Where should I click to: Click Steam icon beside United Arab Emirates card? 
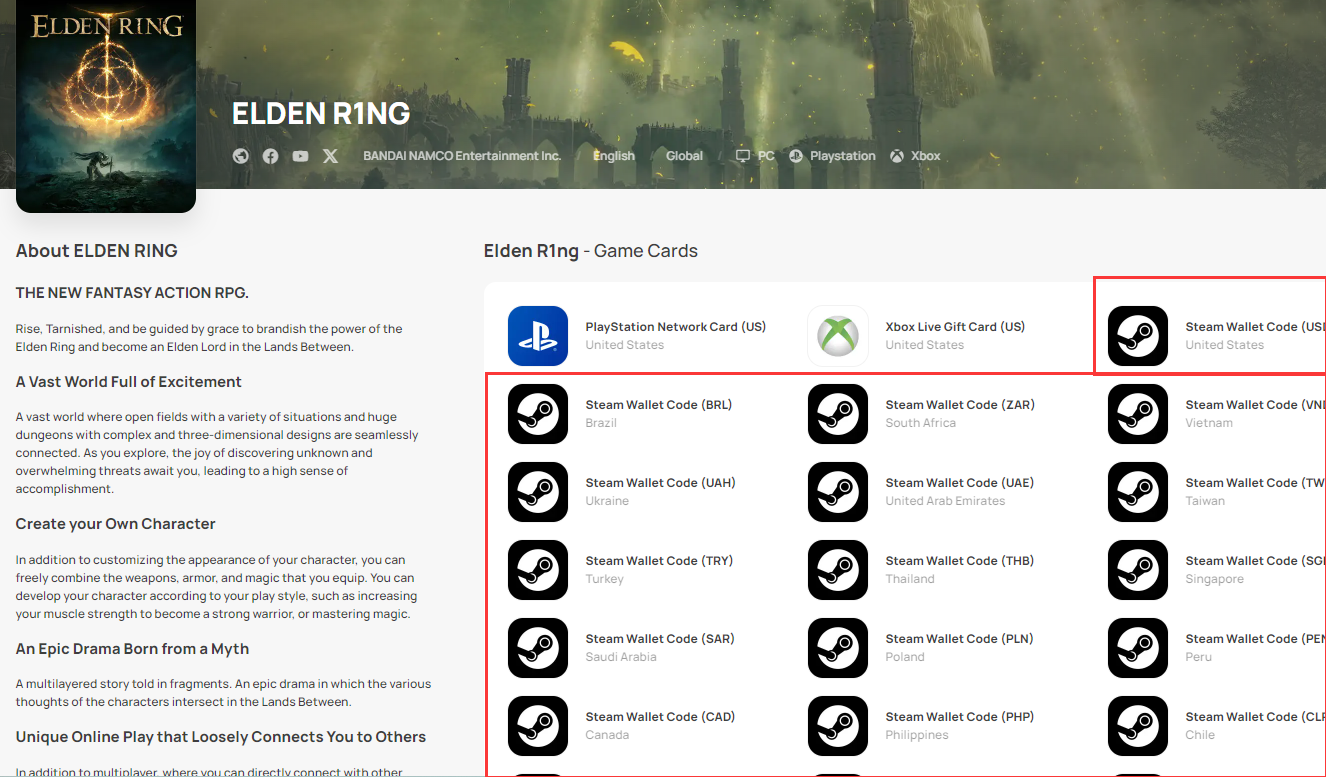pos(838,492)
